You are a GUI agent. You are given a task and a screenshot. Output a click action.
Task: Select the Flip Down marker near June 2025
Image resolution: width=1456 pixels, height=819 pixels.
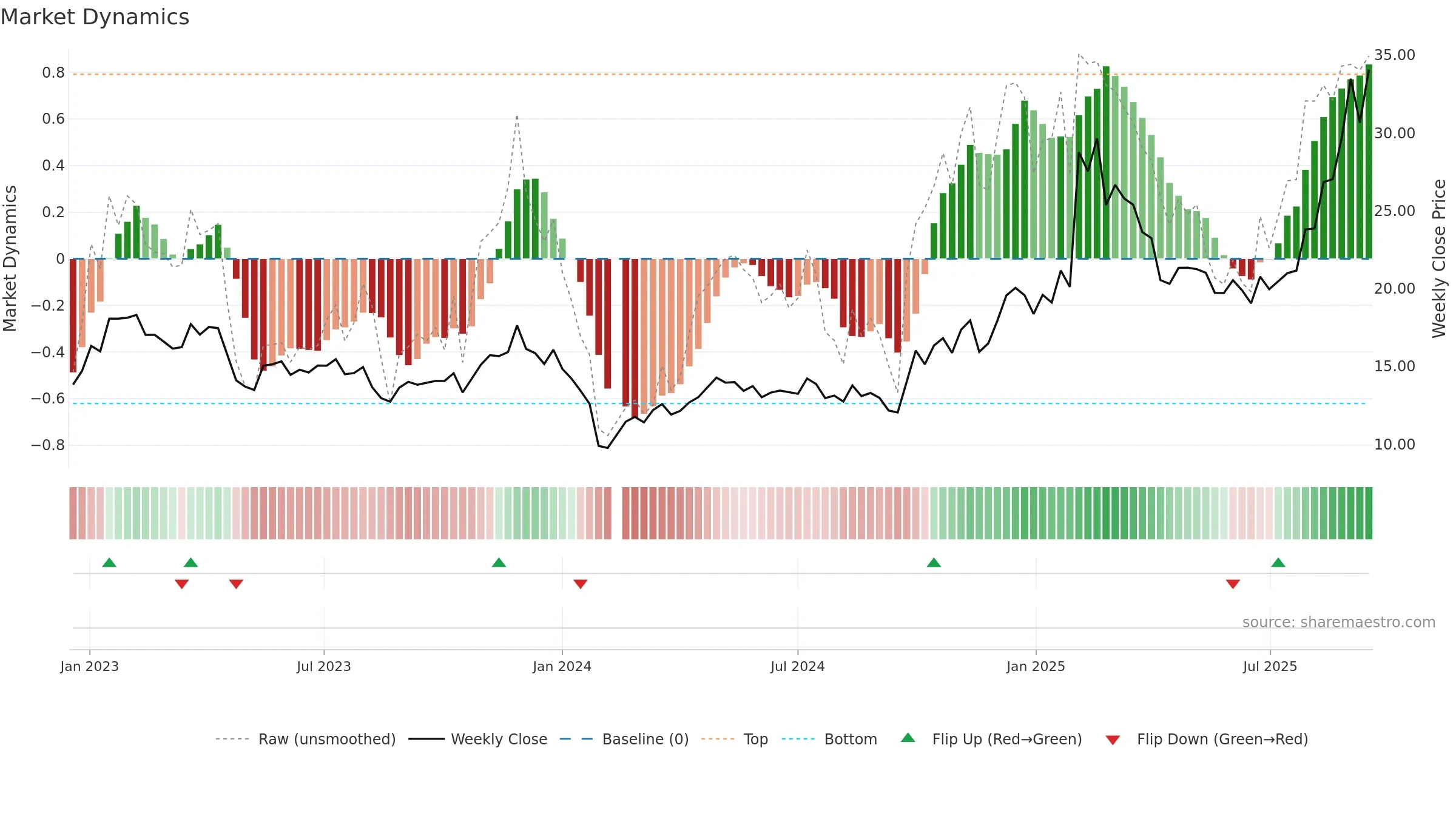click(1233, 584)
